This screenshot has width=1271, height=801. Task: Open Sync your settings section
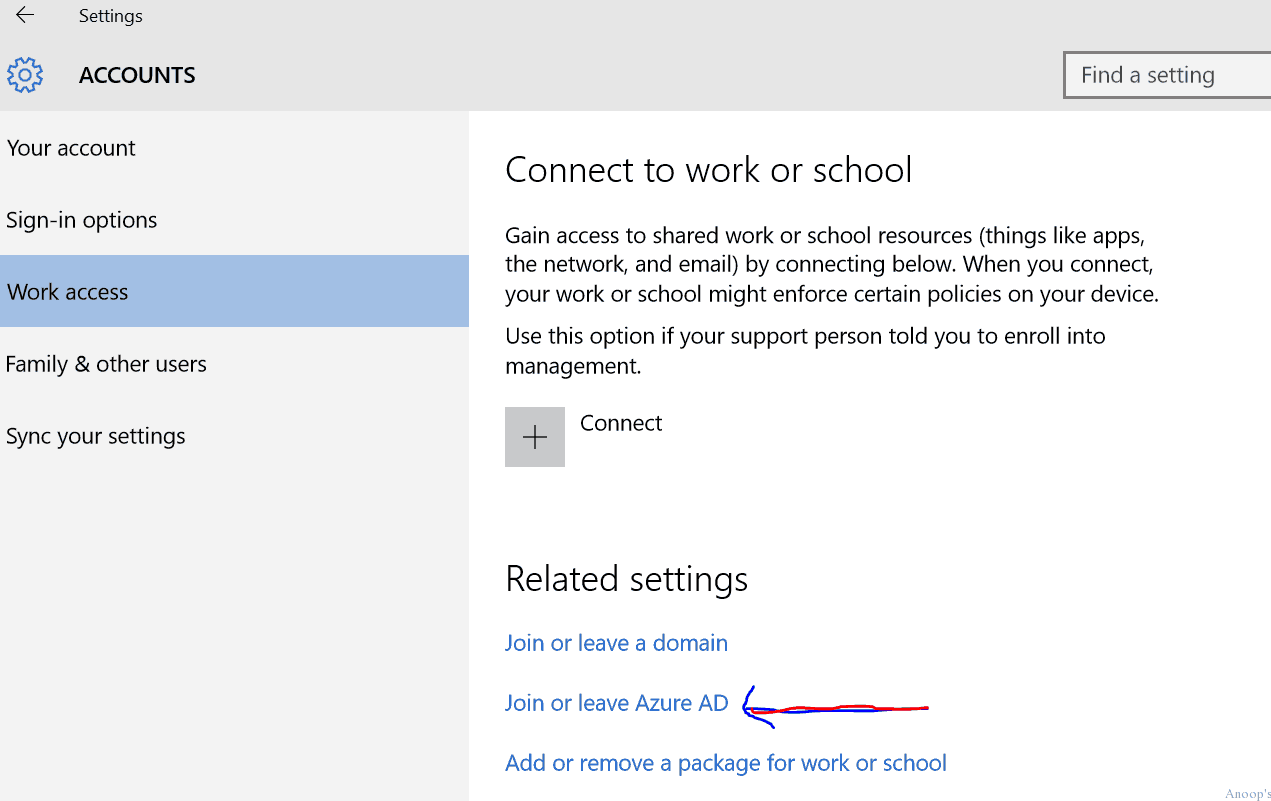[x=234, y=436]
